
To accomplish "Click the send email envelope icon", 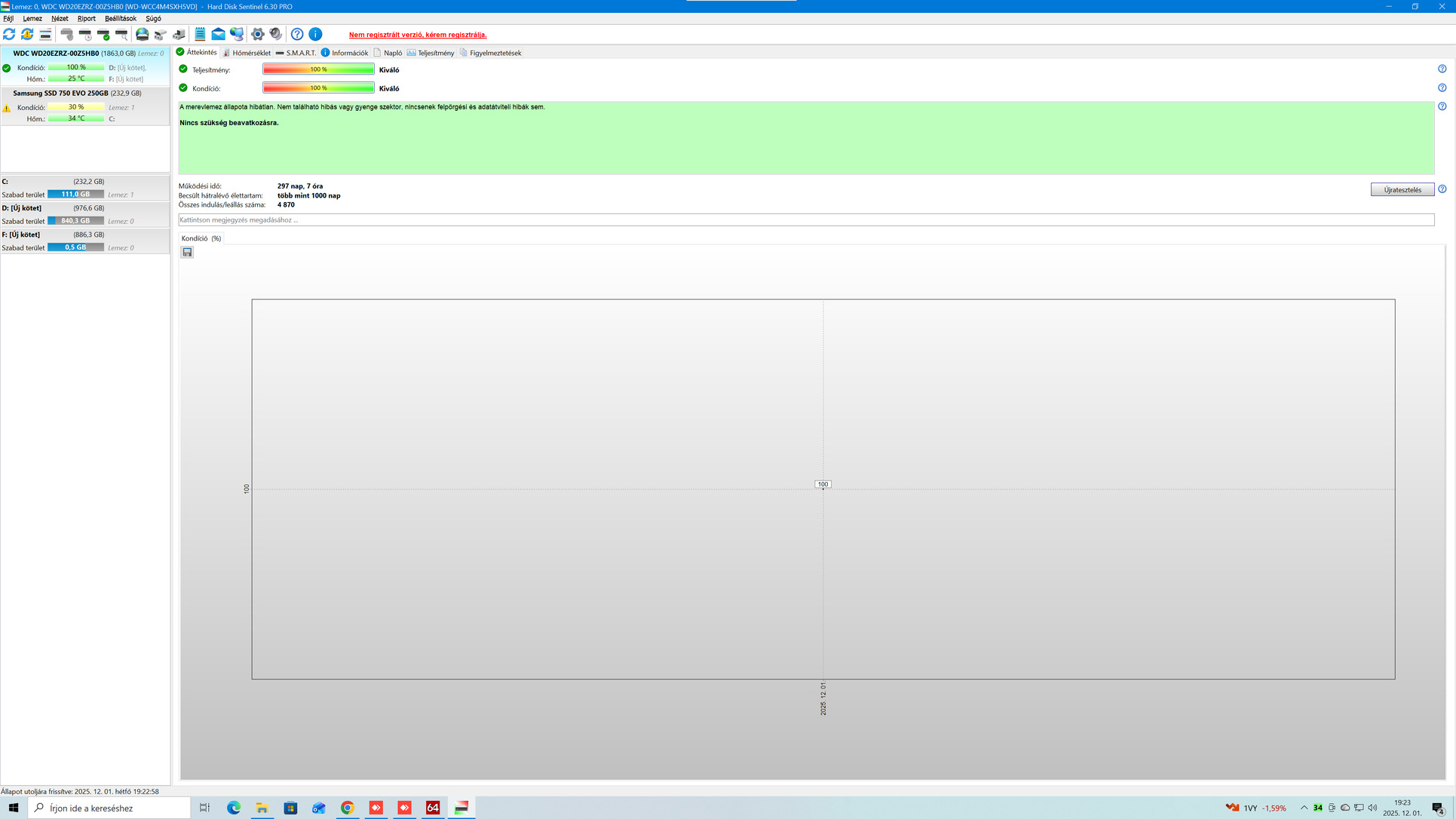I will click(218, 34).
